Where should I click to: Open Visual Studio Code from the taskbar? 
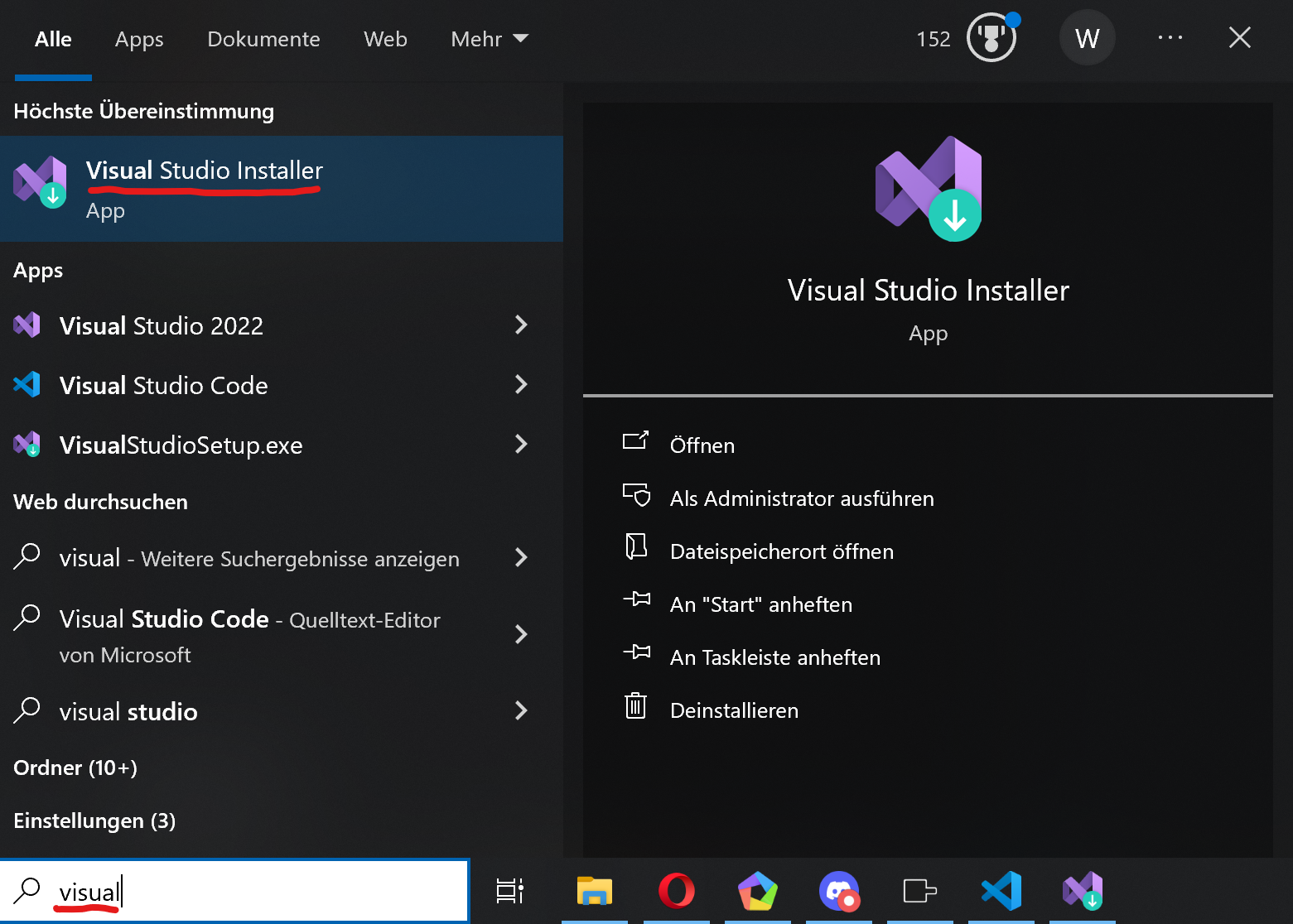click(x=1001, y=892)
